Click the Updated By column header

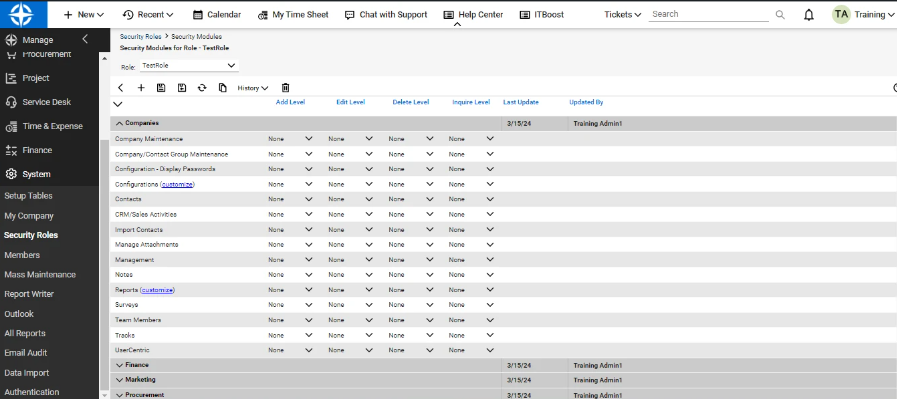[x=586, y=102]
